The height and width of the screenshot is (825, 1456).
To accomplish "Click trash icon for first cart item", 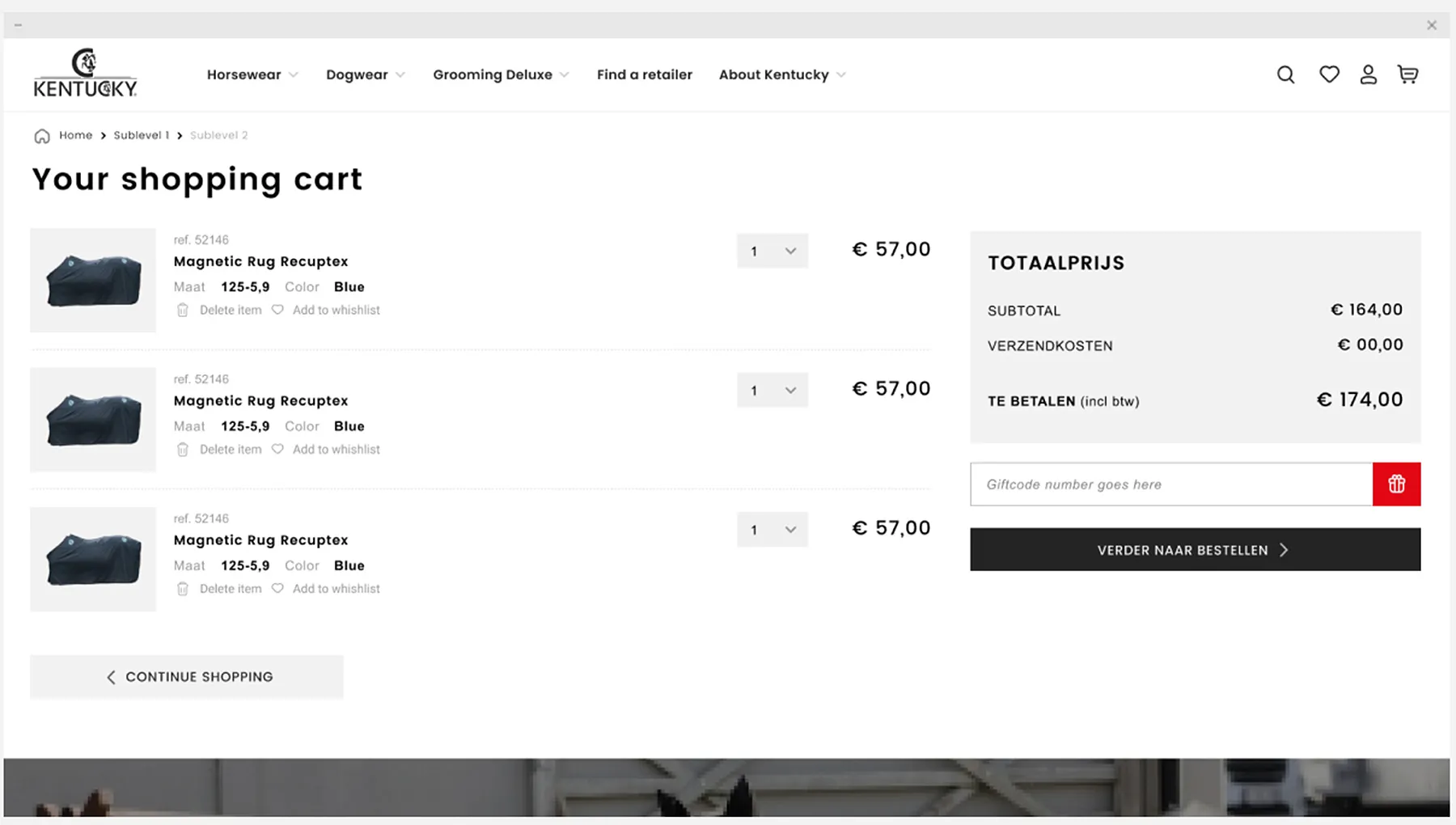I will coord(183,310).
